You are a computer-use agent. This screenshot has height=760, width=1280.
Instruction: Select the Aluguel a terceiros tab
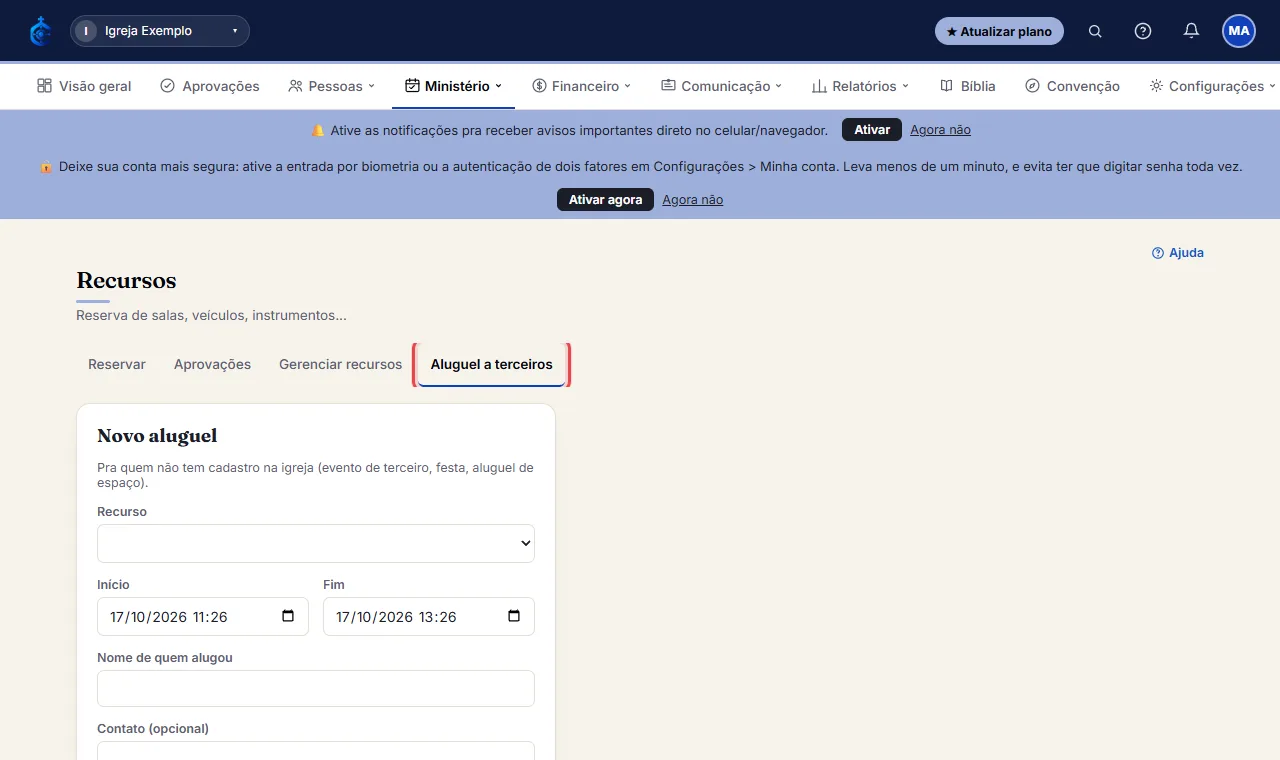(492, 365)
